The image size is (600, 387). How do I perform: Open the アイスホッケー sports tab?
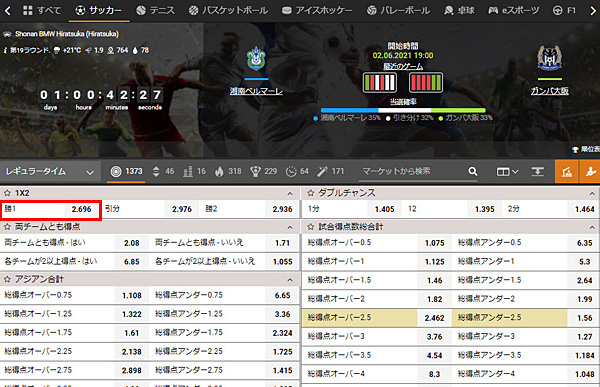tap(317, 10)
